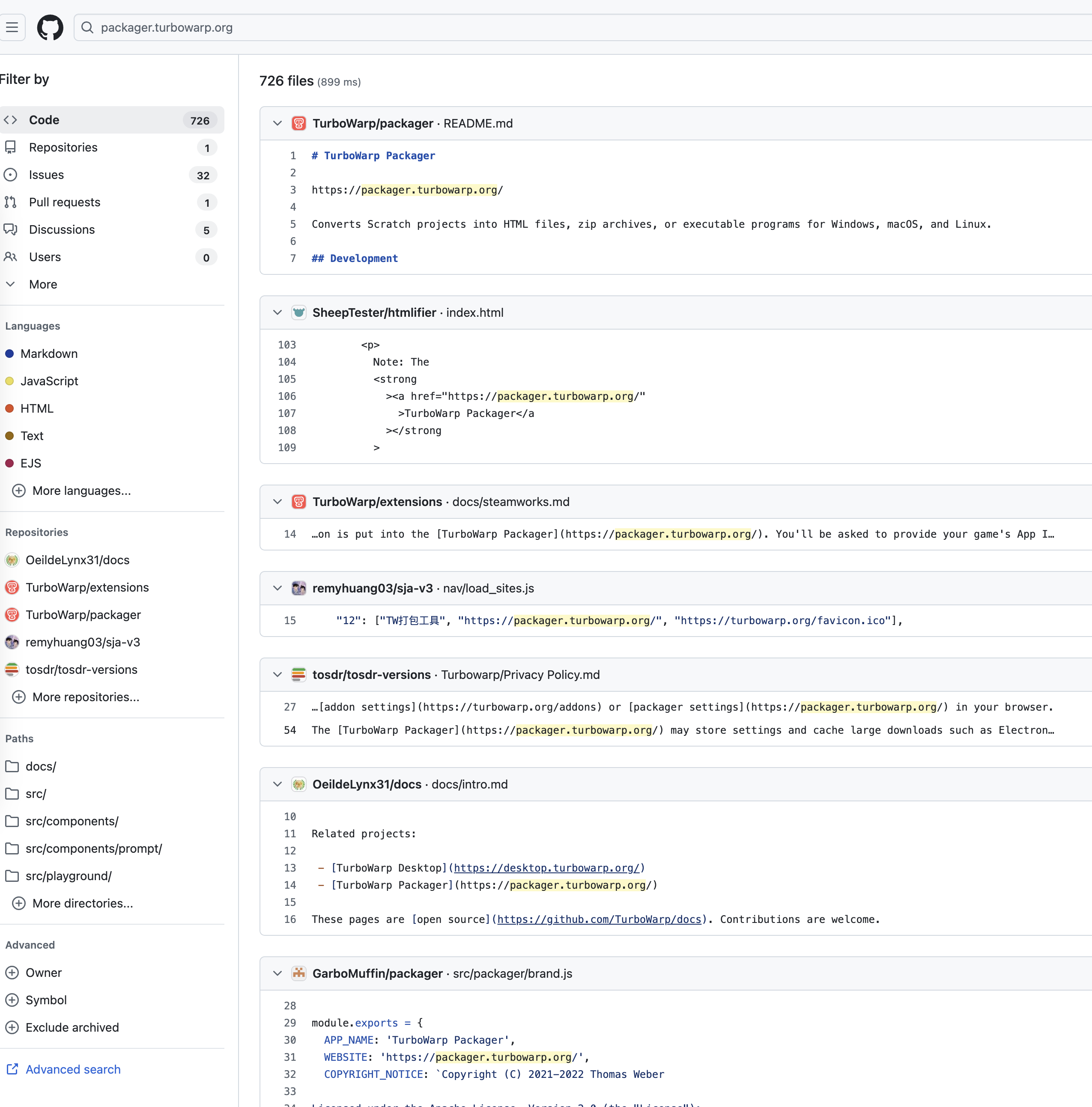Filter by tosdr/tosdr-versions repository in sidebar

(71, 669)
